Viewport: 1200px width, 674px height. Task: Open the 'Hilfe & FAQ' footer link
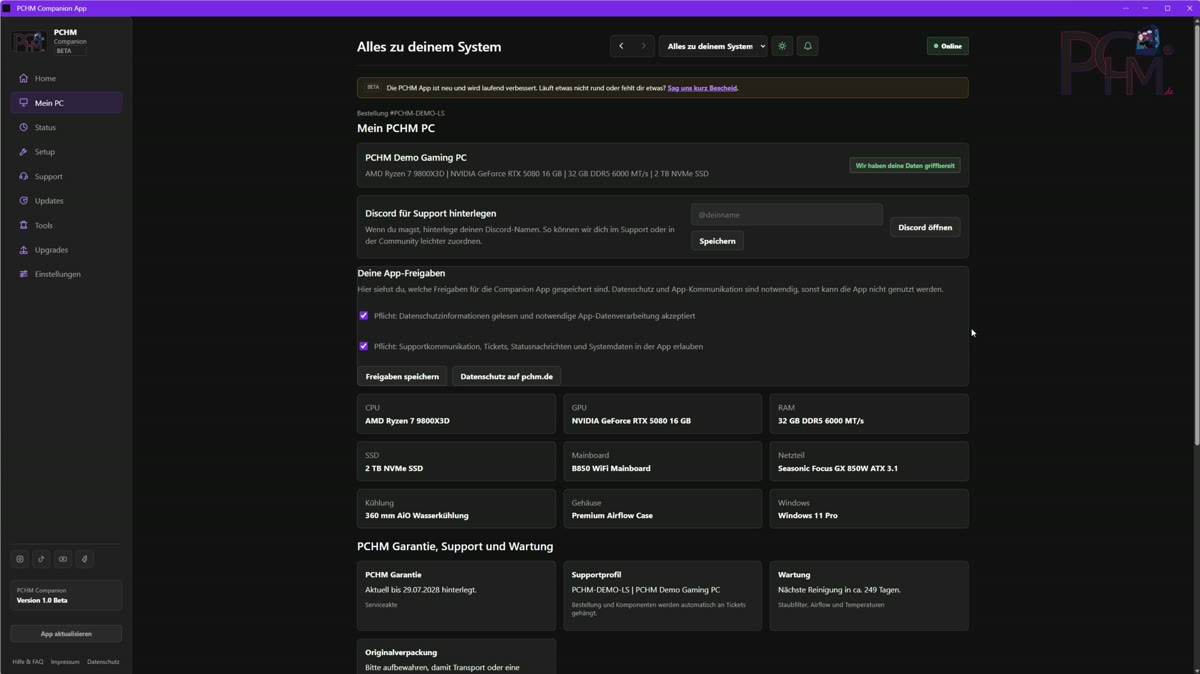(28, 662)
